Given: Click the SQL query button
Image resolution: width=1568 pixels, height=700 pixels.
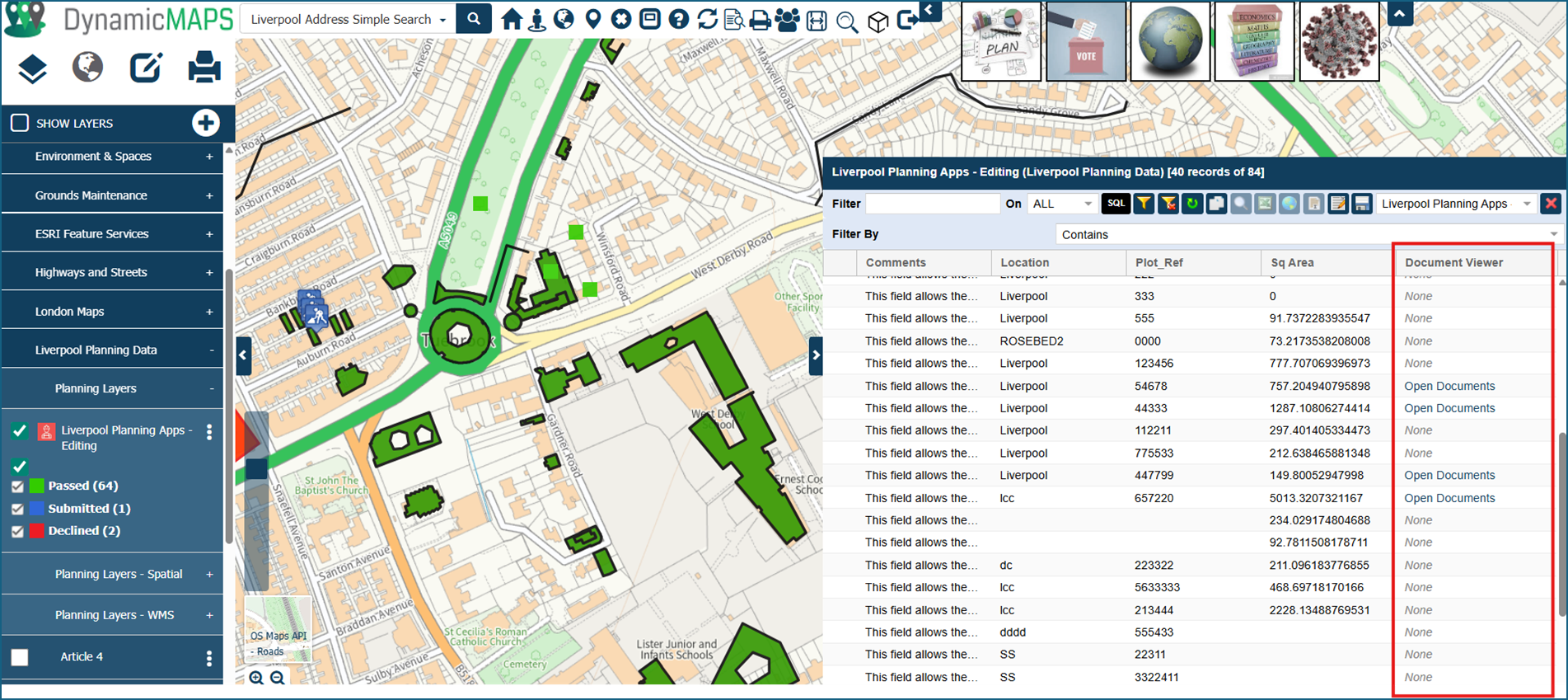Looking at the screenshot, I should 1116,204.
